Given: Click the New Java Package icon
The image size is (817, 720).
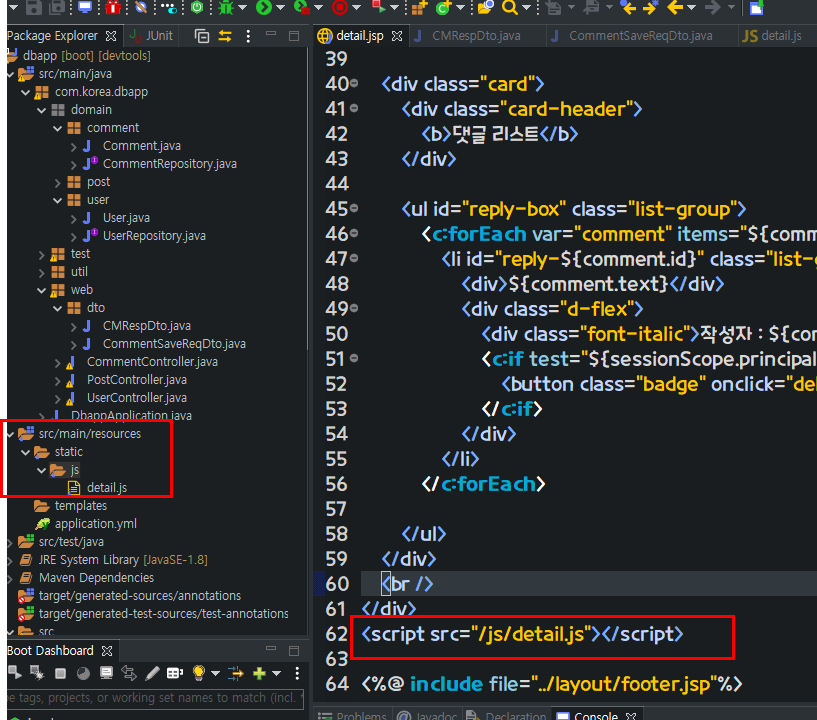Looking at the screenshot, I should 419,7.
